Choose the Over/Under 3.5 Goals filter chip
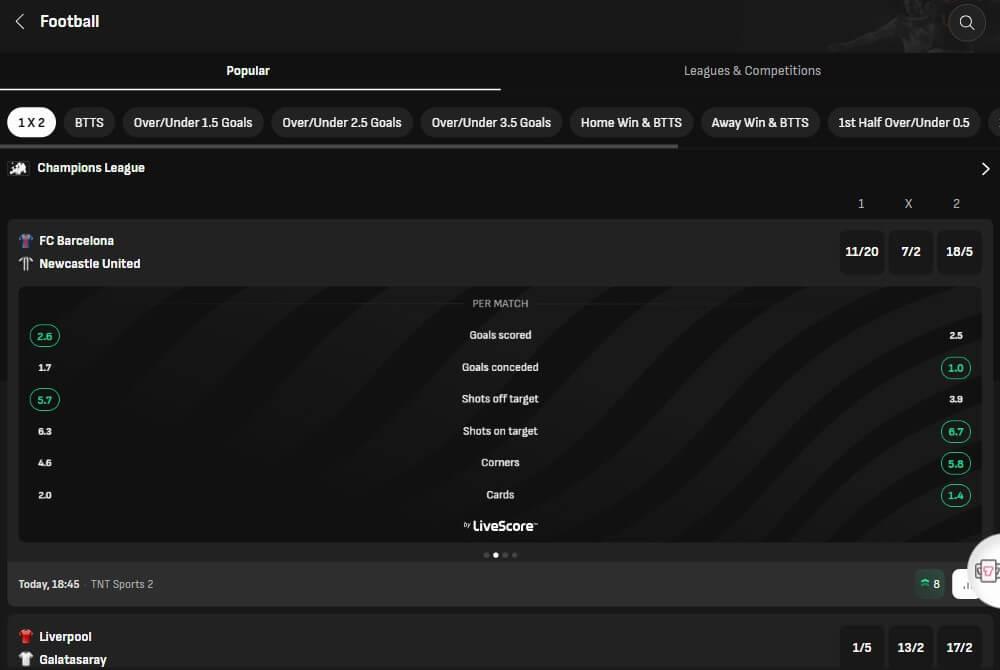1000x670 pixels. point(491,121)
